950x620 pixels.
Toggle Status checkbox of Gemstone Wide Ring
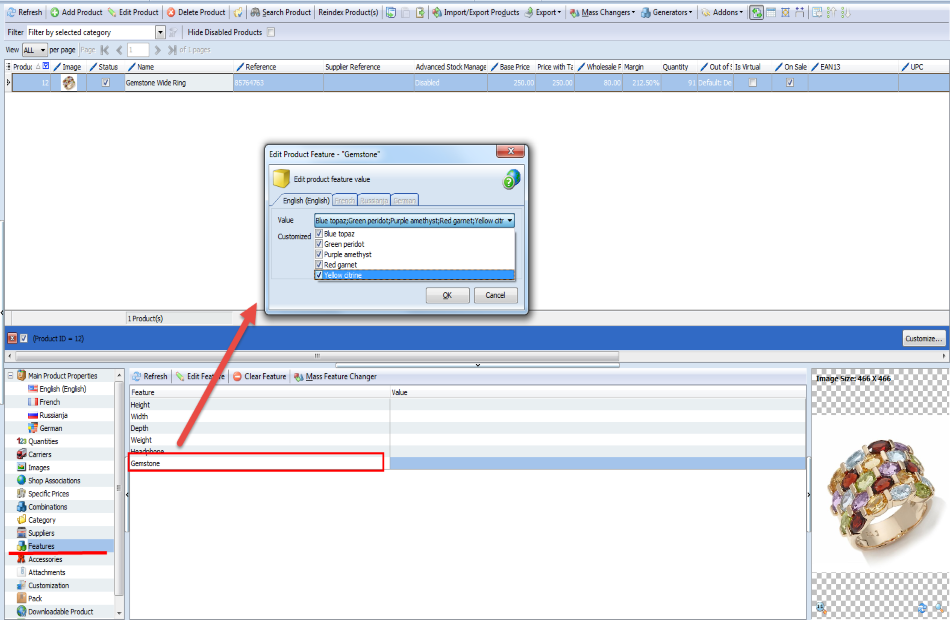(105, 82)
